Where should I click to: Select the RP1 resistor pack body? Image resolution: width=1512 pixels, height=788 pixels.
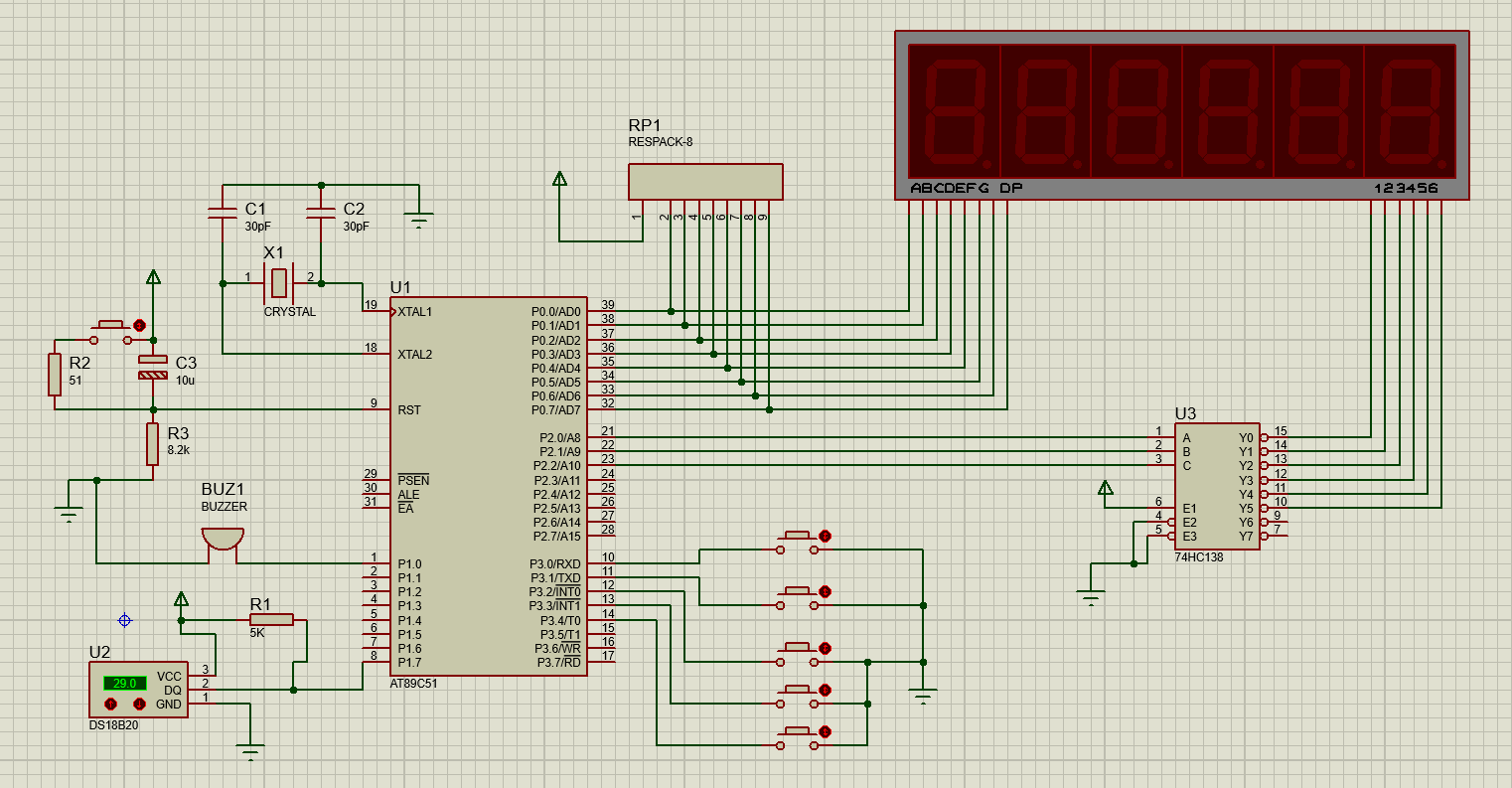705,182
